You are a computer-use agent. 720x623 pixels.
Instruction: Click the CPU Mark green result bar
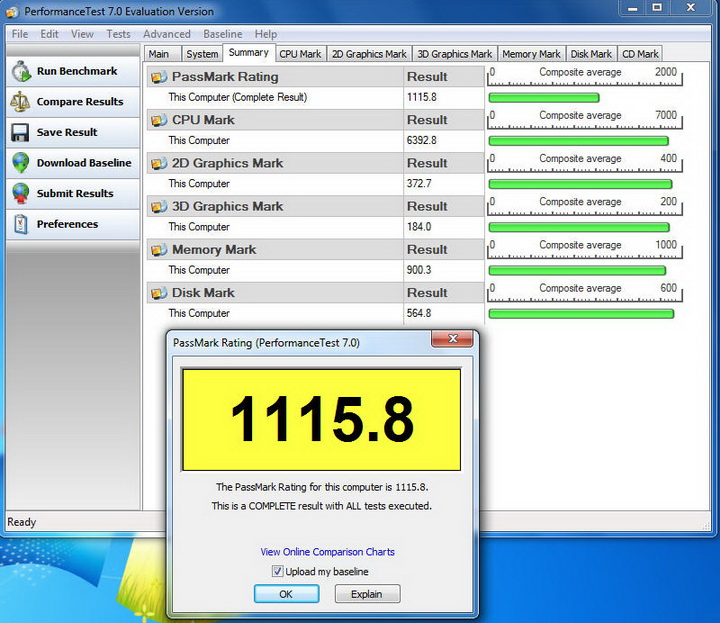coord(579,141)
